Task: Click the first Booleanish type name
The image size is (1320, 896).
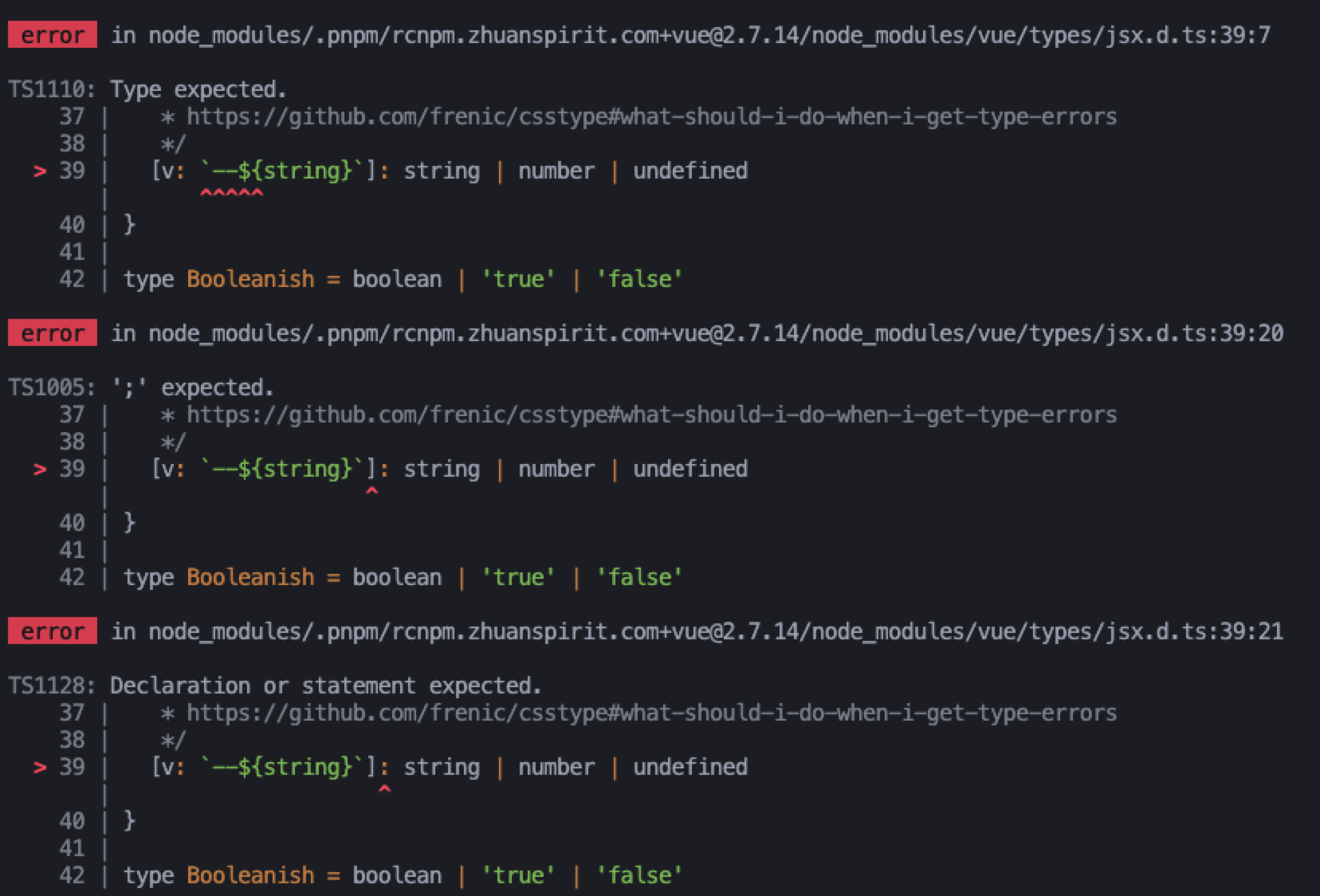Action: click(250, 279)
